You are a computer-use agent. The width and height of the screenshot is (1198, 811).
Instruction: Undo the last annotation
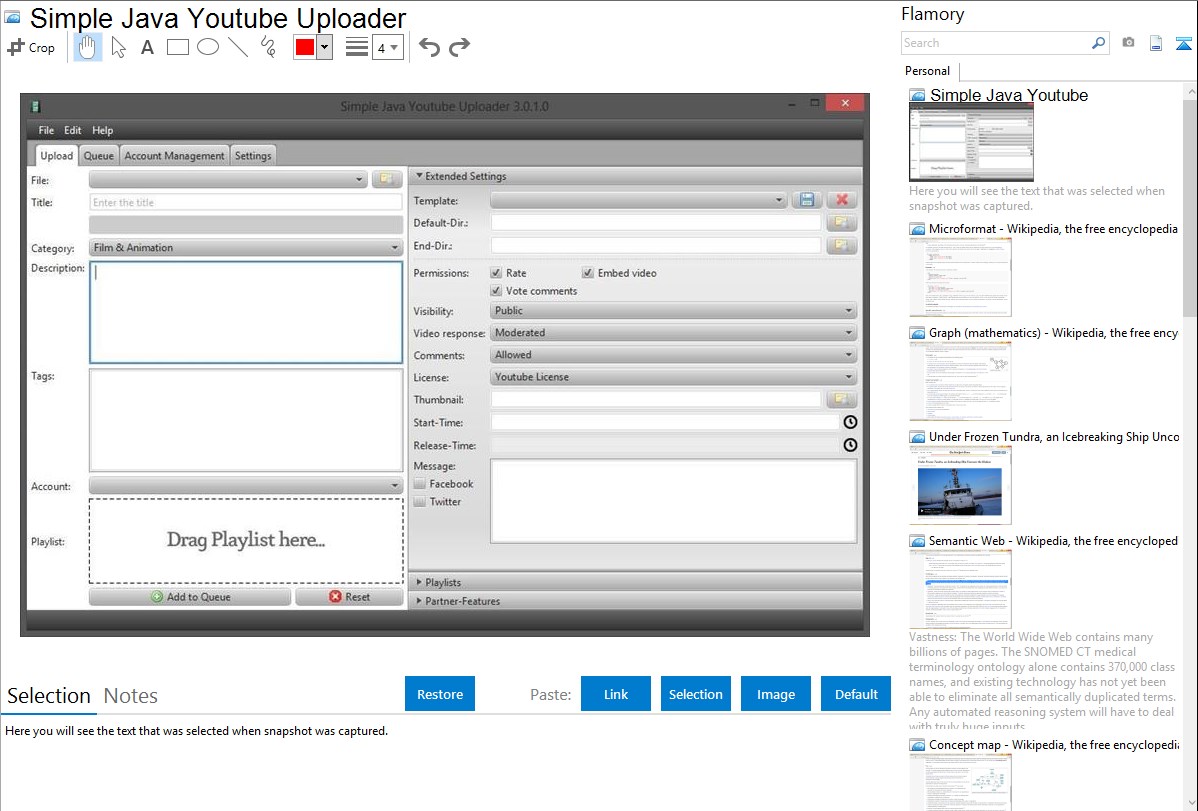click(x=429, y=47)
